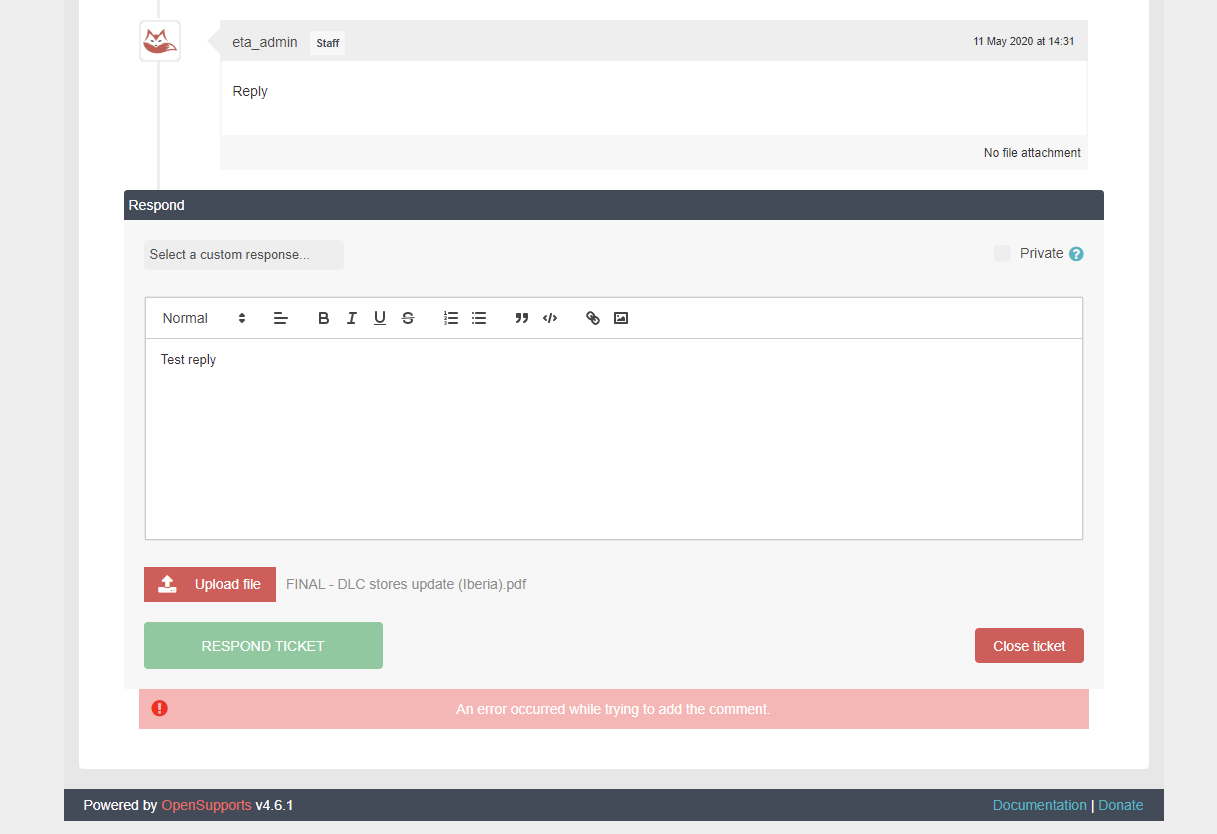Insert a bullet list
The width and height of the screenshot is (1217, 834).
pos(478,317)
